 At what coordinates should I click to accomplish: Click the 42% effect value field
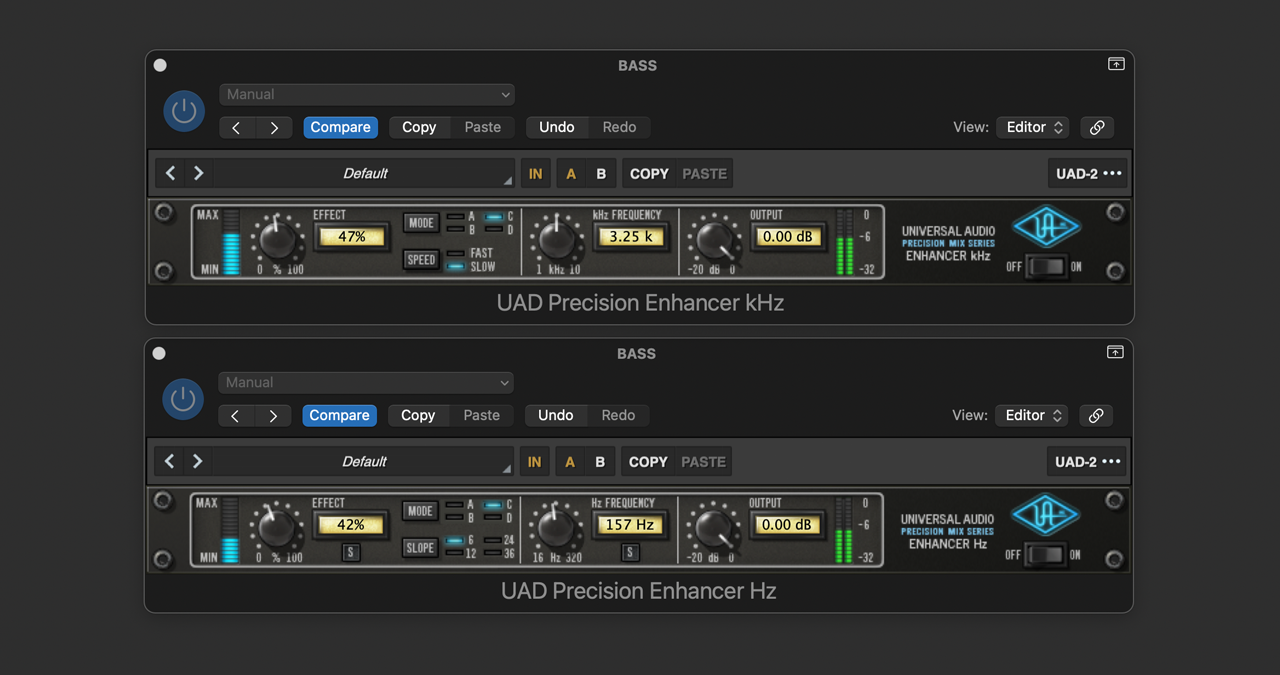350,525
